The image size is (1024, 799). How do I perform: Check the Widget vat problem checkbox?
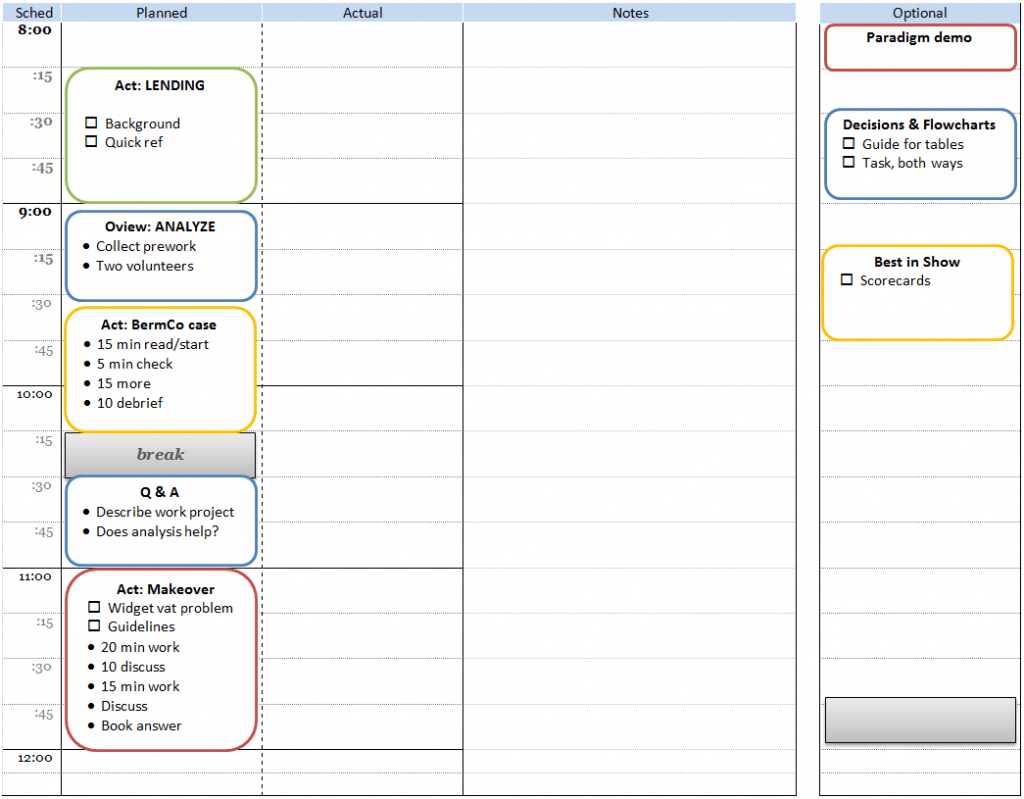click(94, 608)
